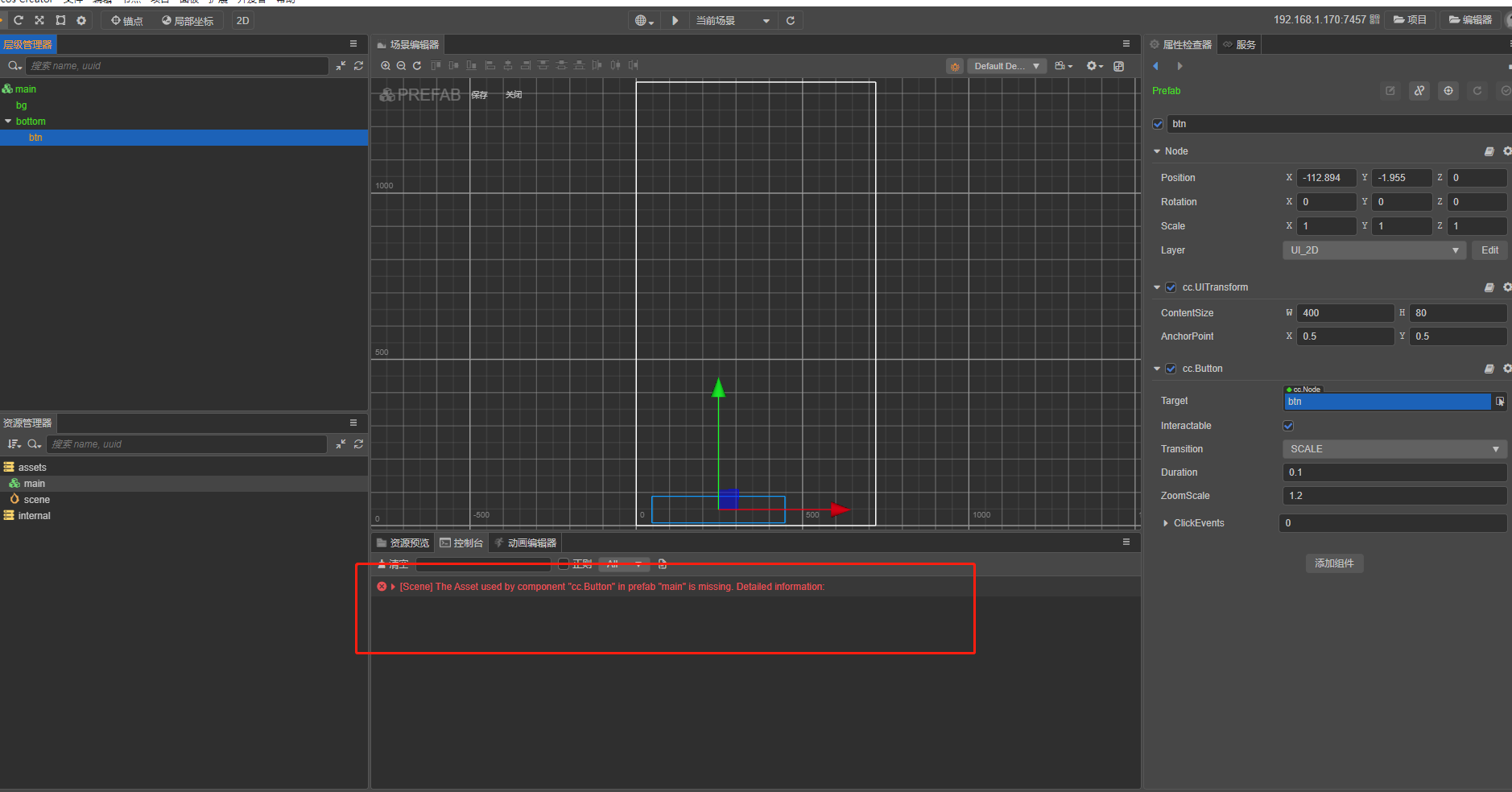Switch to the 资源预览 asset preview tab
This screenshot has height=792, width=1512.
[403, 543]
